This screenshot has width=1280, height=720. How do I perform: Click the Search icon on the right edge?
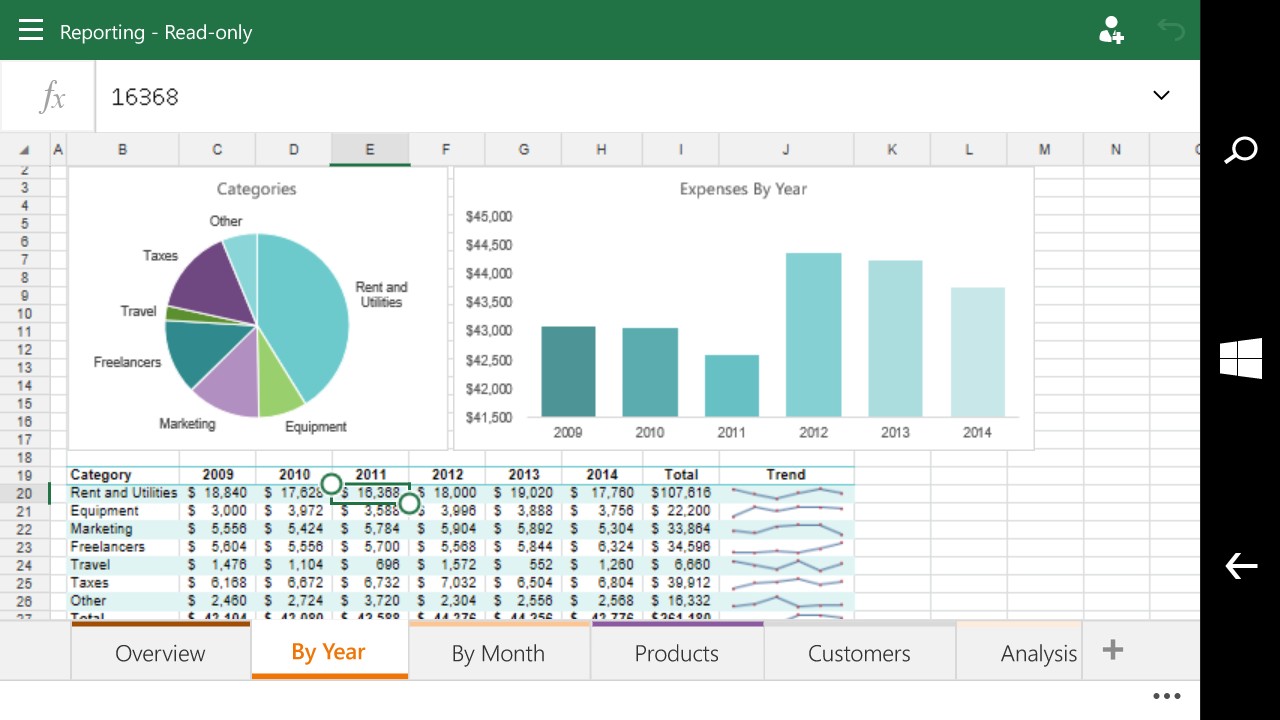(1240, 149)
